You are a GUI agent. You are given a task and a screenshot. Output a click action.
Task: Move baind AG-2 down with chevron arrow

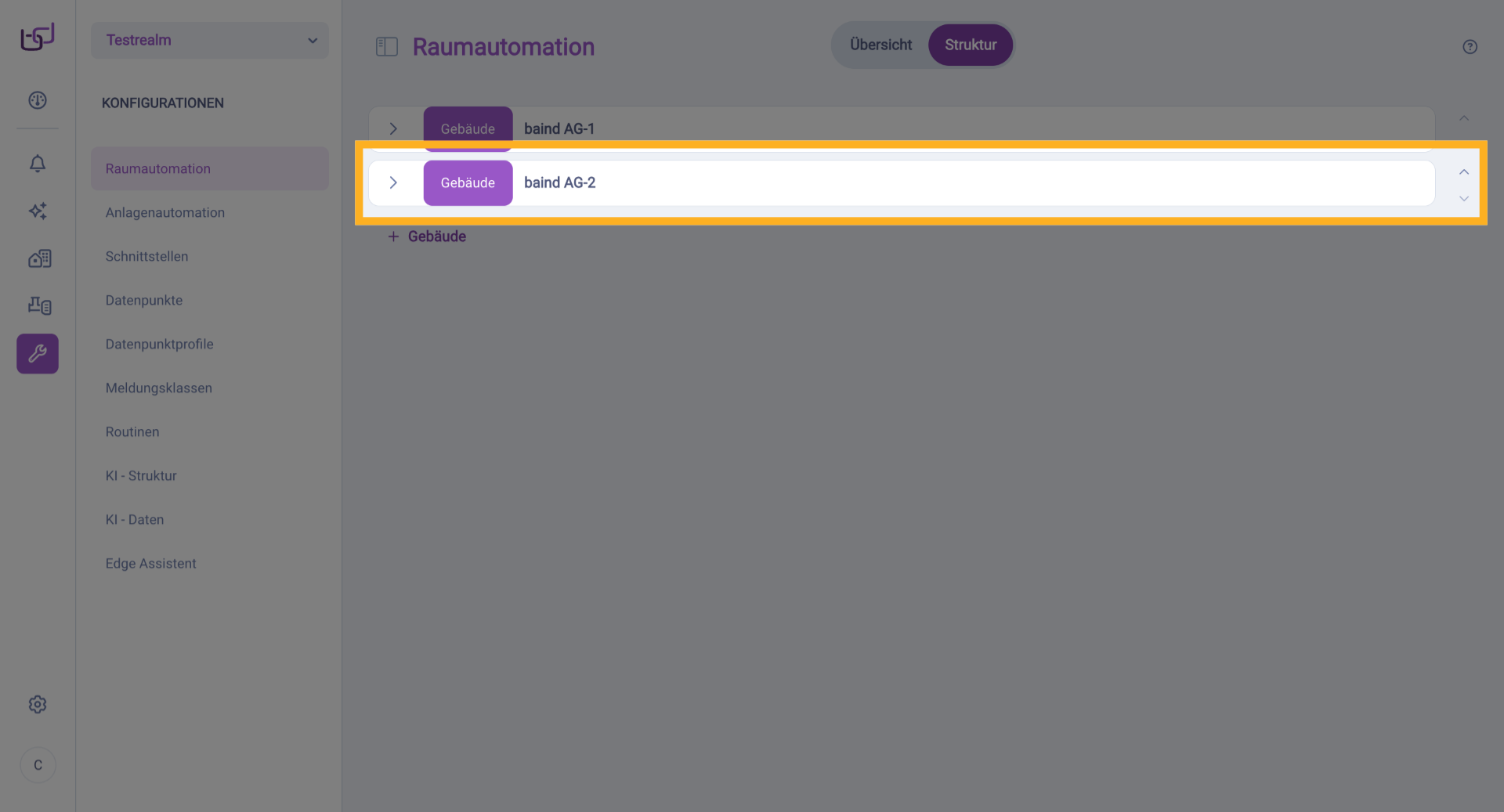pyautogui.click(x=1463, y=199)
